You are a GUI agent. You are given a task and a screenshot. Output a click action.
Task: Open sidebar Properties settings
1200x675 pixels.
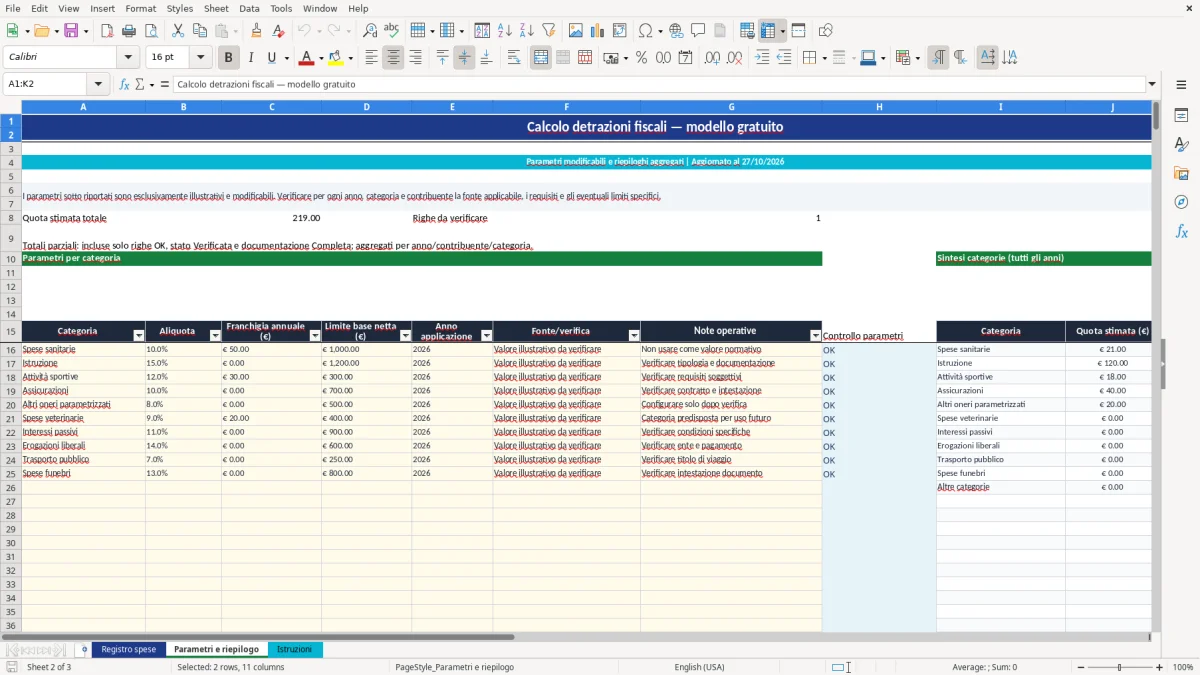[1181, 115]
